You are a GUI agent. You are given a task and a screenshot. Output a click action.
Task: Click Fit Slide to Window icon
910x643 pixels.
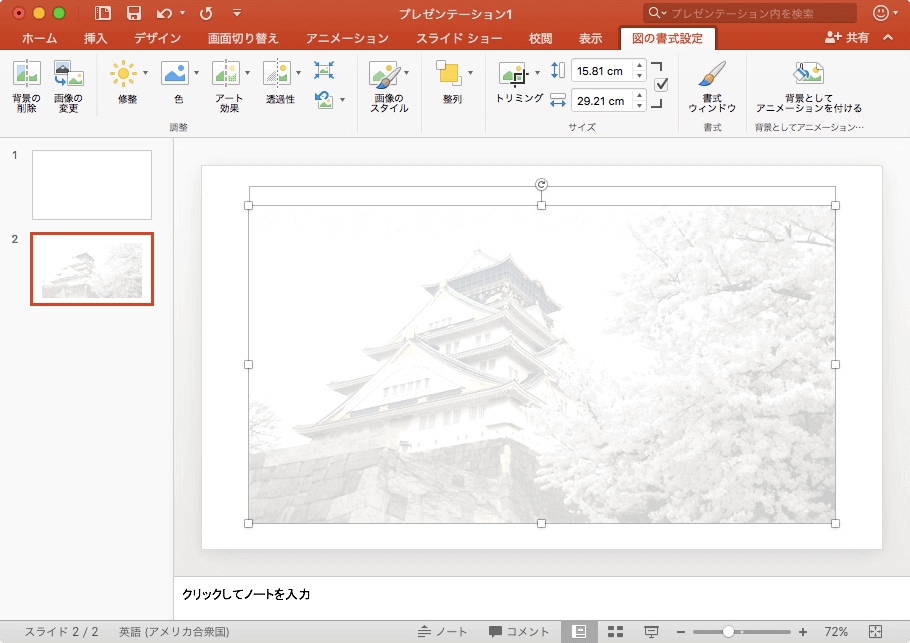point(876,631)
